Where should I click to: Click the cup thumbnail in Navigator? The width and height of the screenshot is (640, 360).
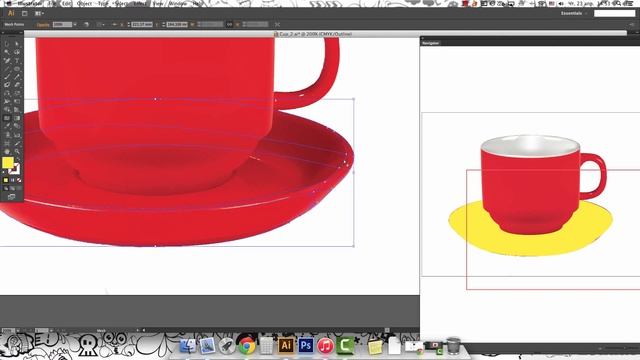(530, 195)
